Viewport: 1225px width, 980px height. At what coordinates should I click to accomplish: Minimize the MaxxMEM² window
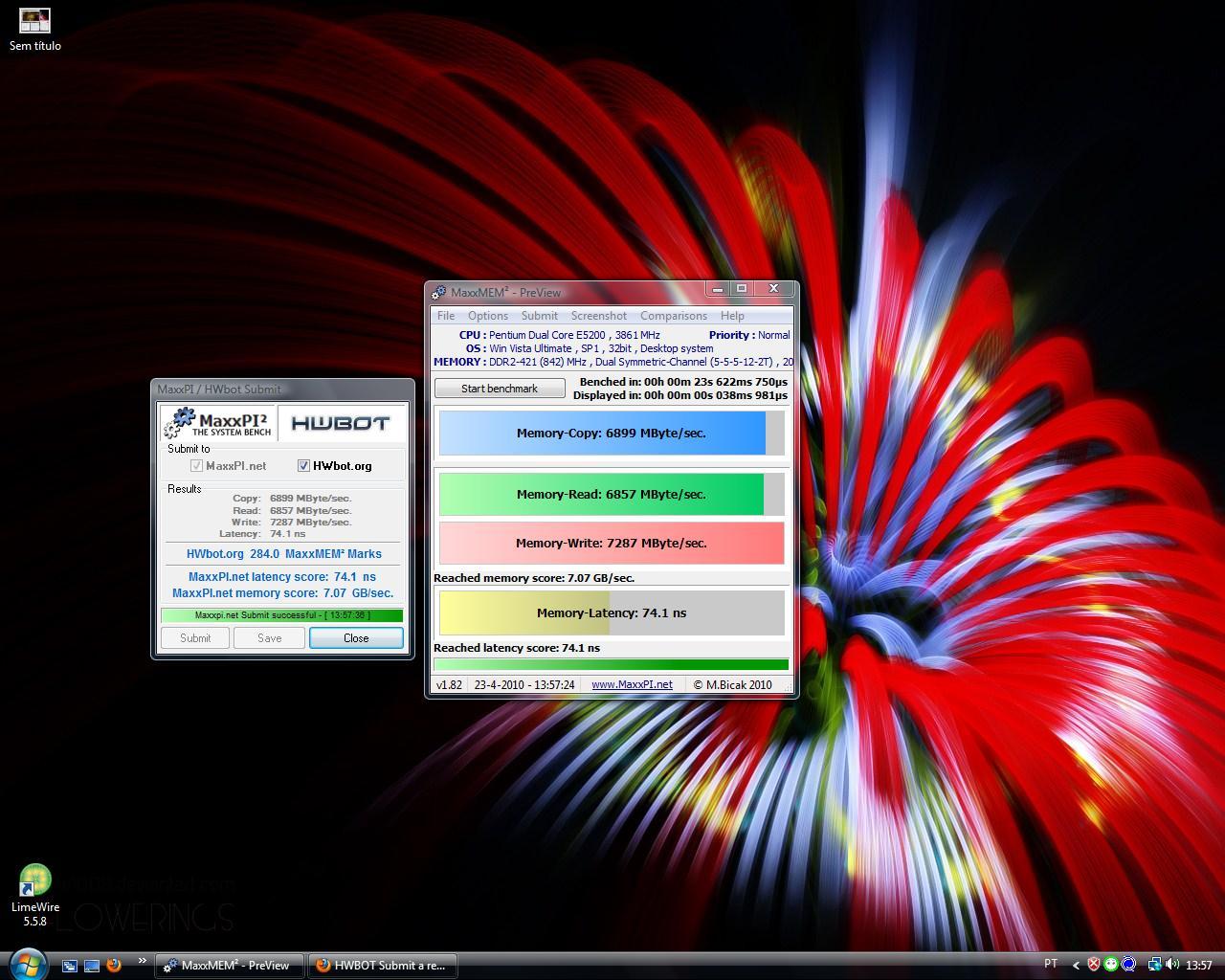pos(719,288)
